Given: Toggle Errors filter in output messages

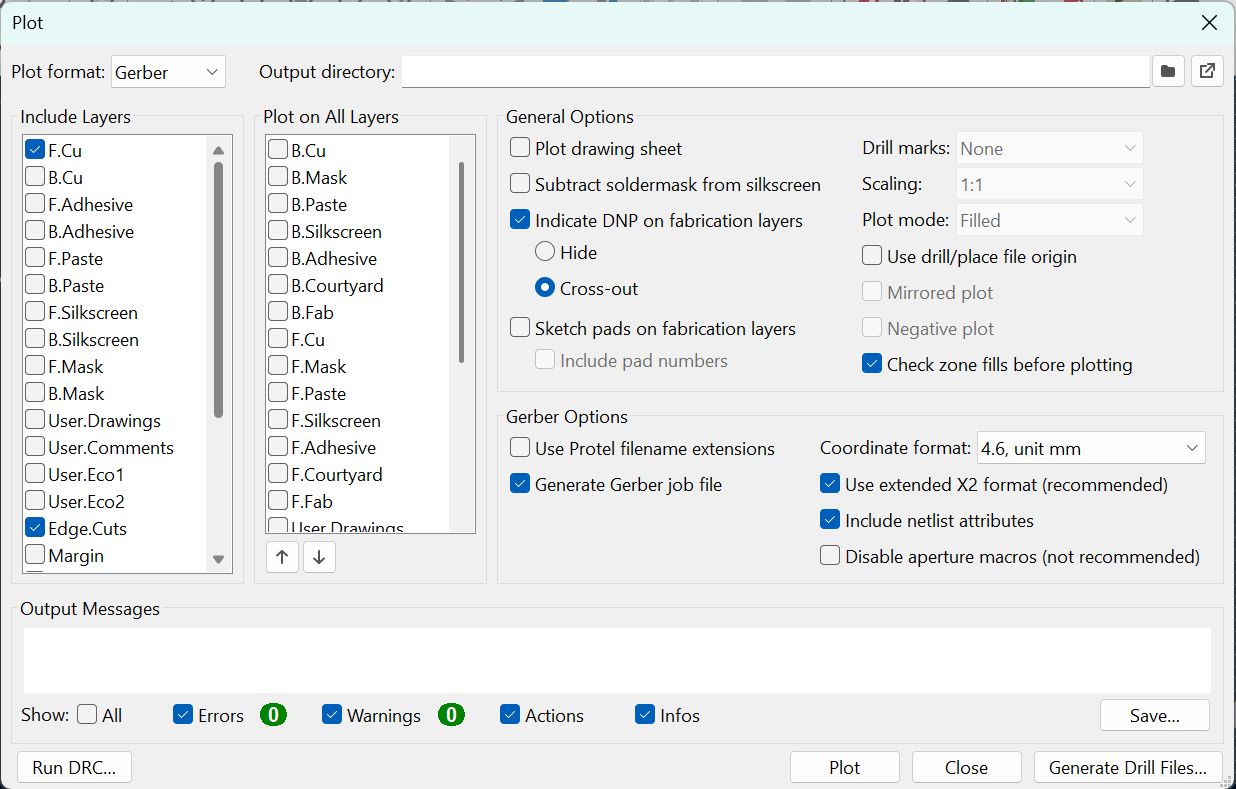Looking at the screenshot, I should click(183, 715).
